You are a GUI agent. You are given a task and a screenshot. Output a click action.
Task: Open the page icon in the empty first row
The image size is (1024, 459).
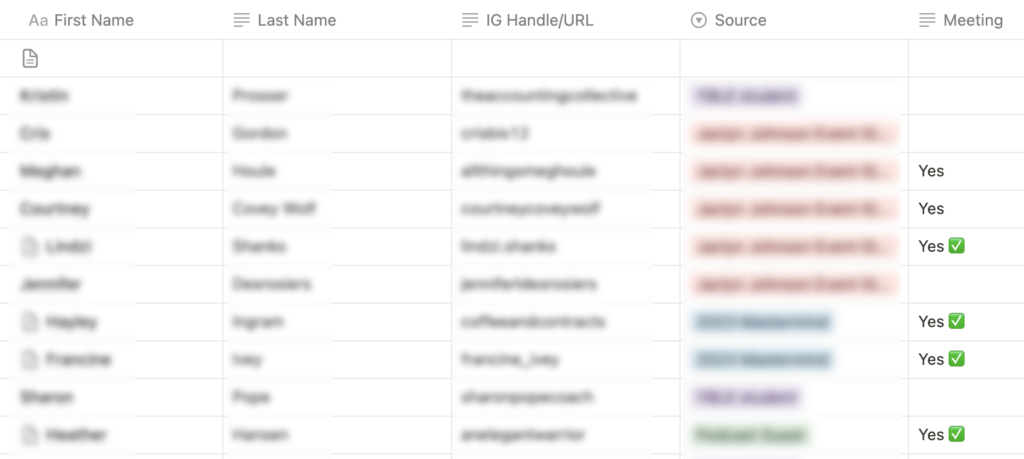[x=31, y=59]
